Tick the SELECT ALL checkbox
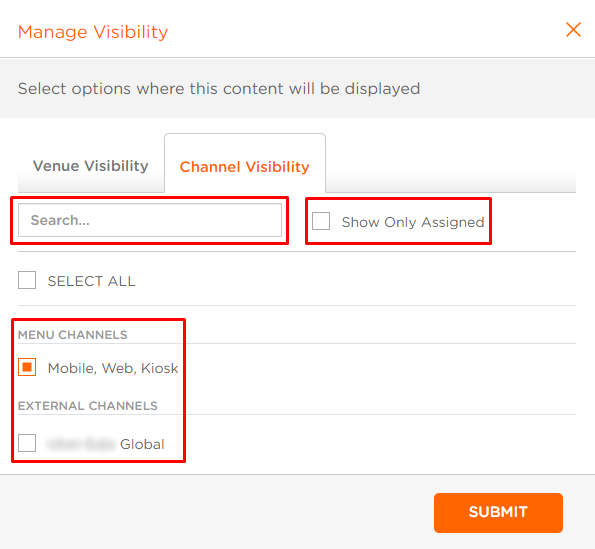The image size is (595, 549). pyautogui.click(x=27, y=280)
